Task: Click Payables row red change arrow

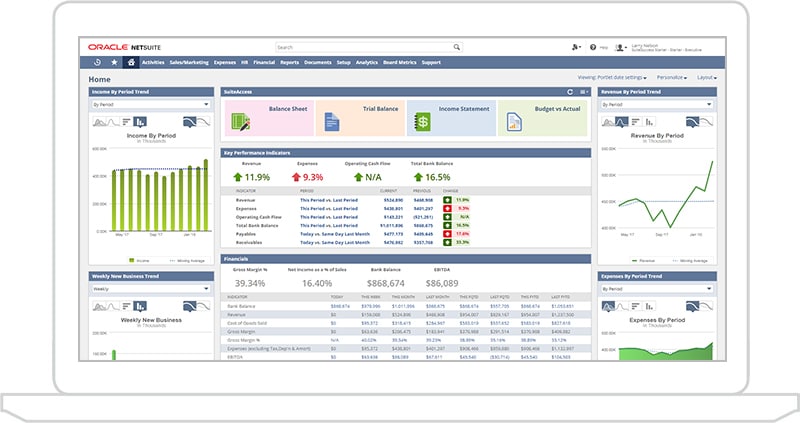Action: click(447, 234)
